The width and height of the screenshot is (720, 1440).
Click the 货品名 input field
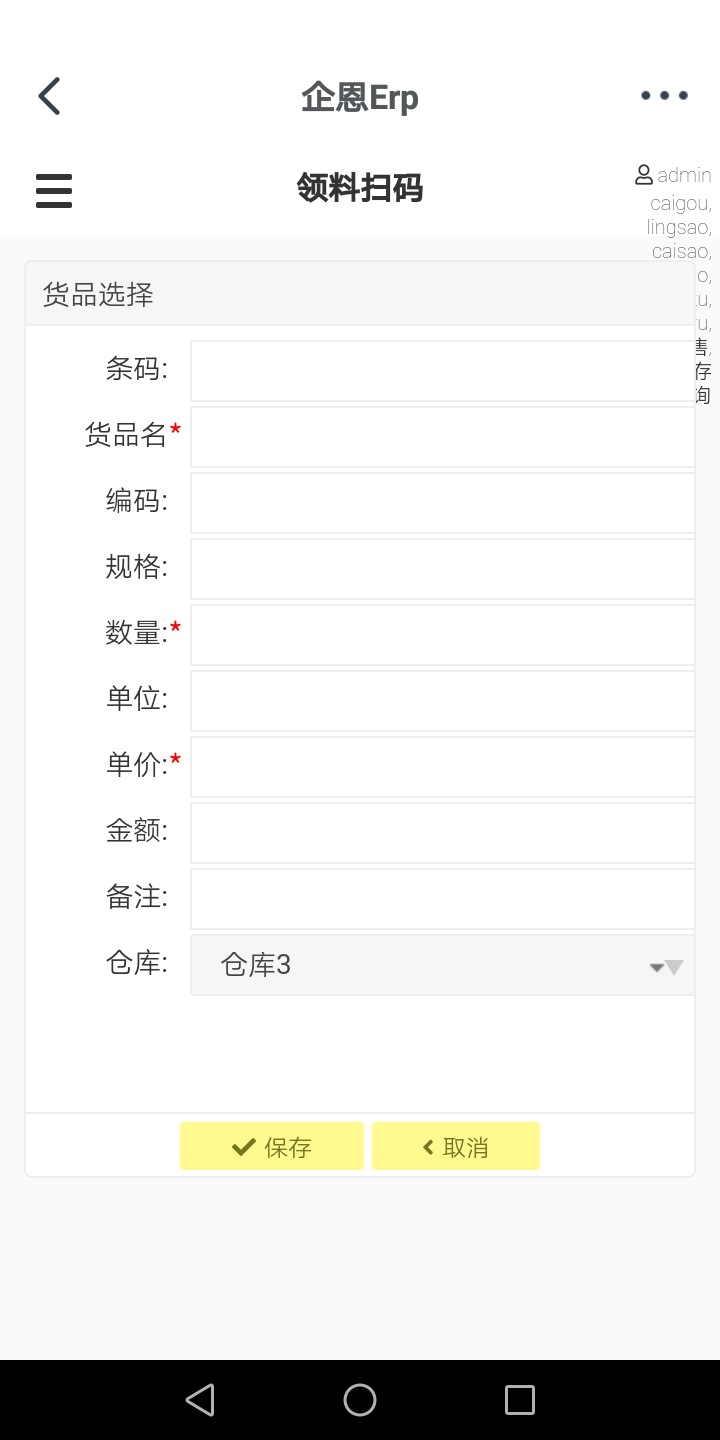(440, 437)
